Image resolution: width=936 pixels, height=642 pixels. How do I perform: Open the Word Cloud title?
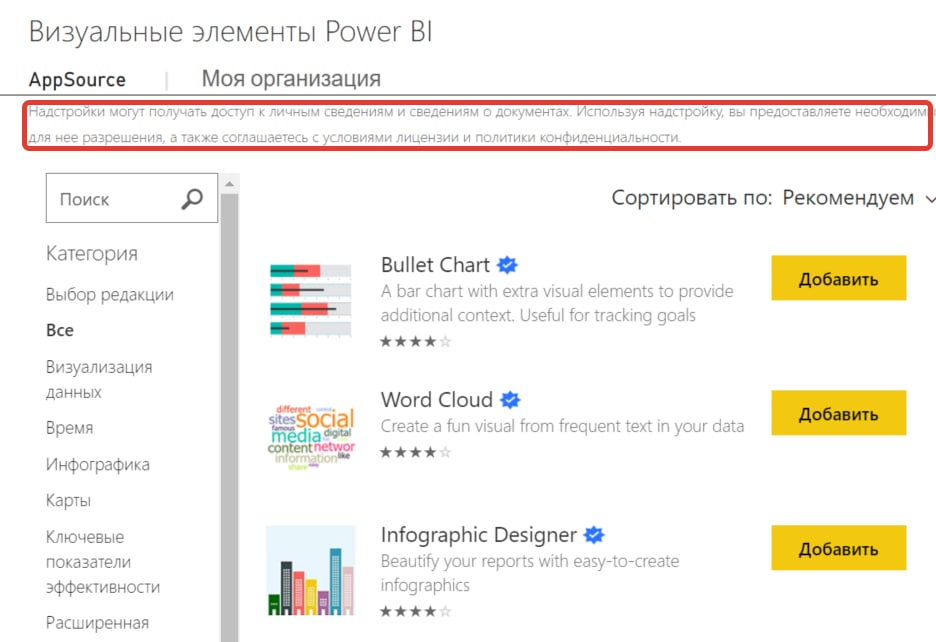click(x=437, y=400)
